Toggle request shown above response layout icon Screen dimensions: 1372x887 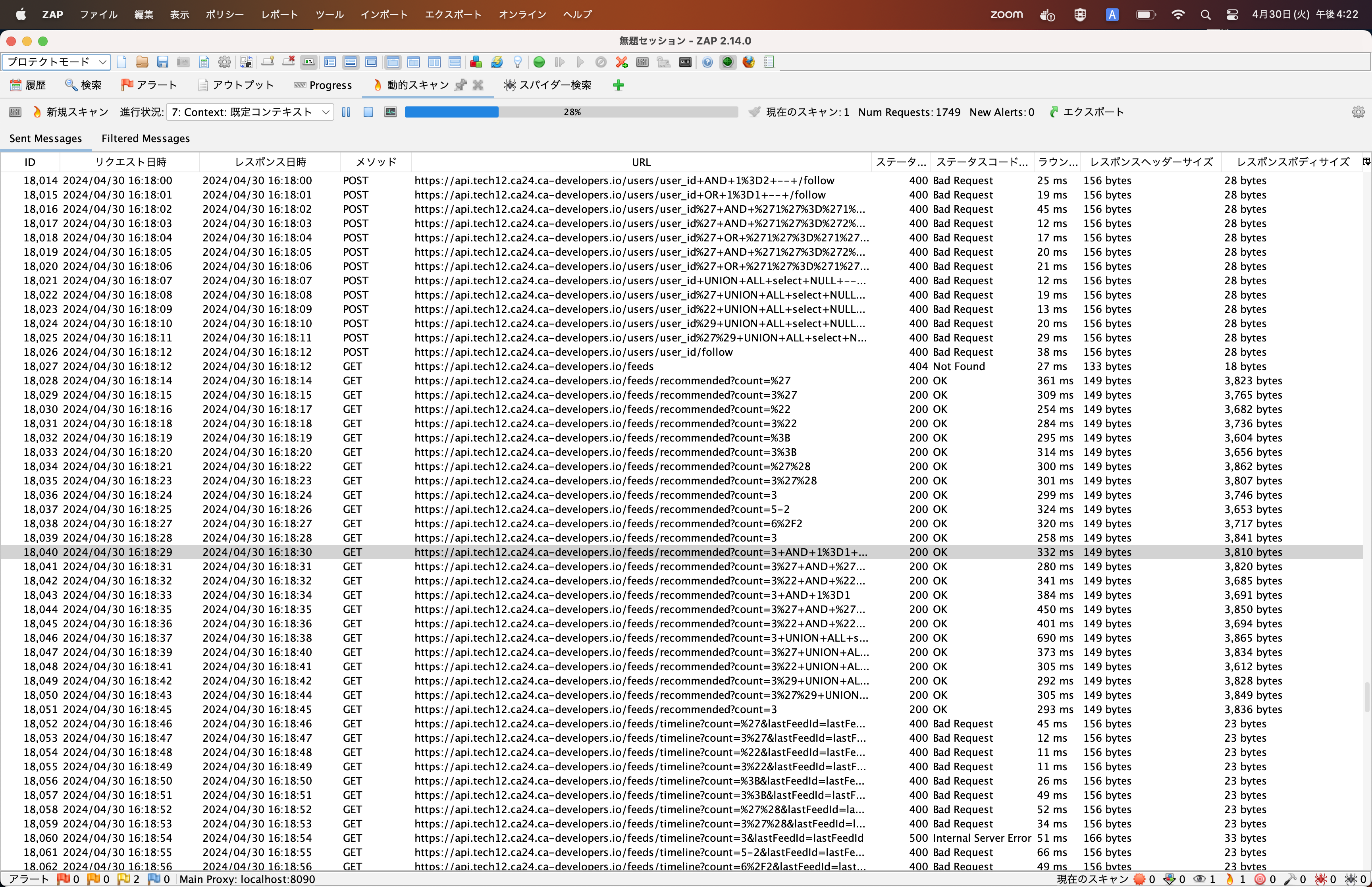455,62
